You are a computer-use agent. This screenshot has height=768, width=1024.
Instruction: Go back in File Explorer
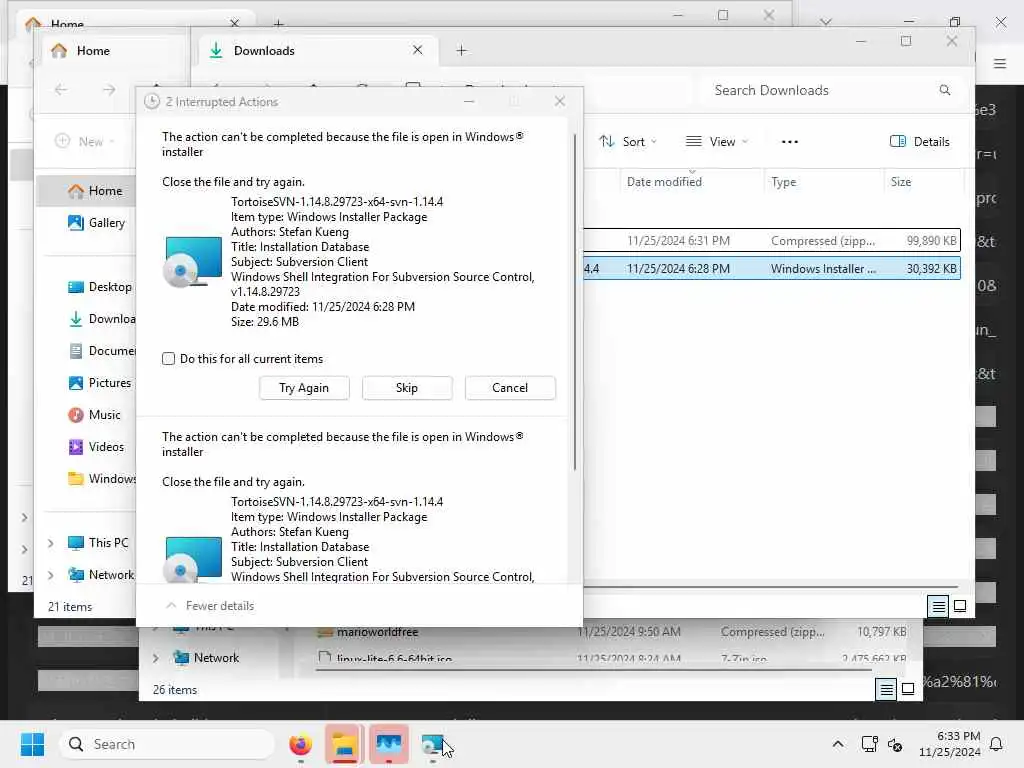[61, 90]
